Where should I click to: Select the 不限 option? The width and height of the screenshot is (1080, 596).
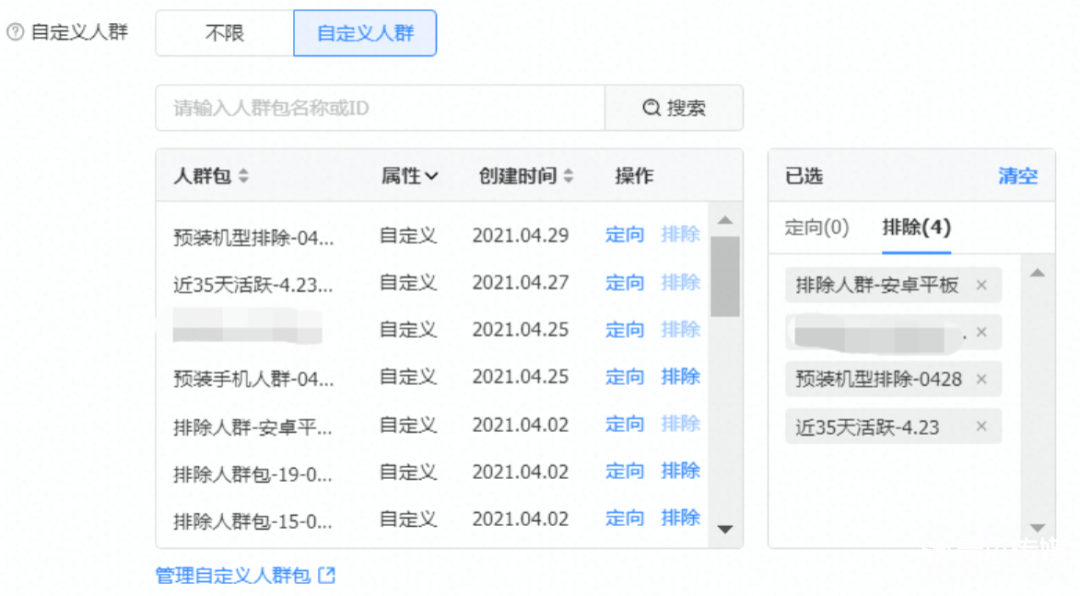click(x=224, y=33)
